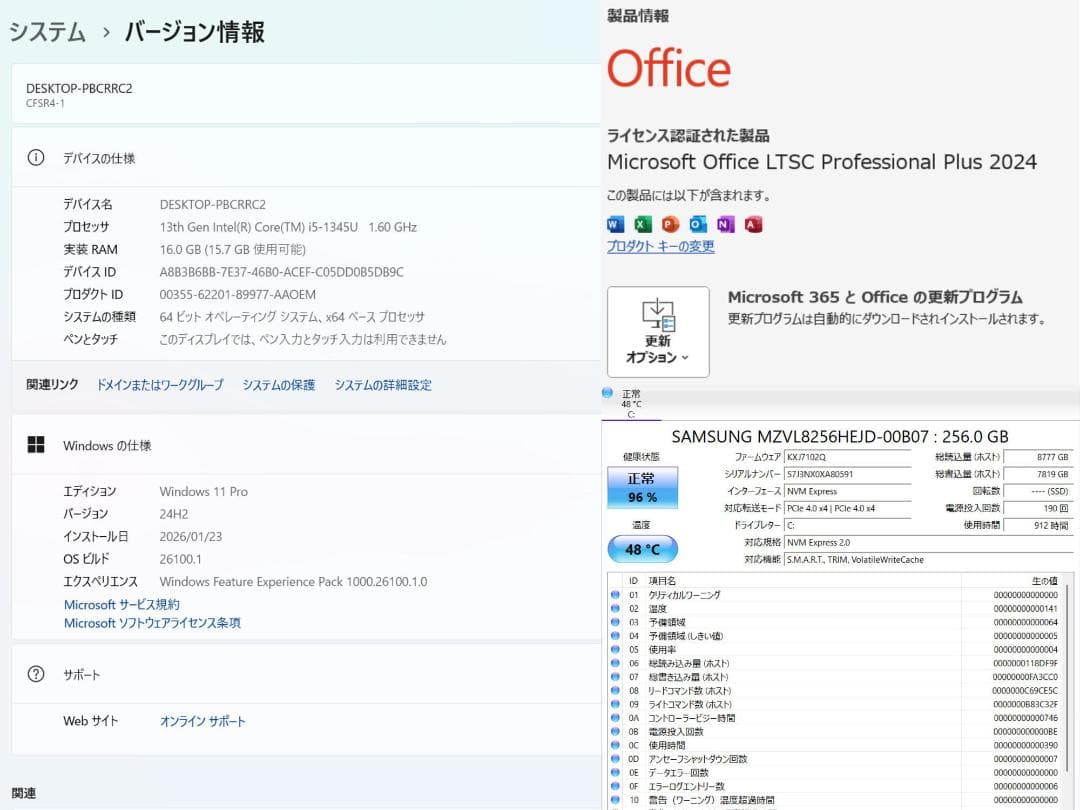The image size is (1080, 810).
Task: Open the Access app icon
Action: pos(753,224)
